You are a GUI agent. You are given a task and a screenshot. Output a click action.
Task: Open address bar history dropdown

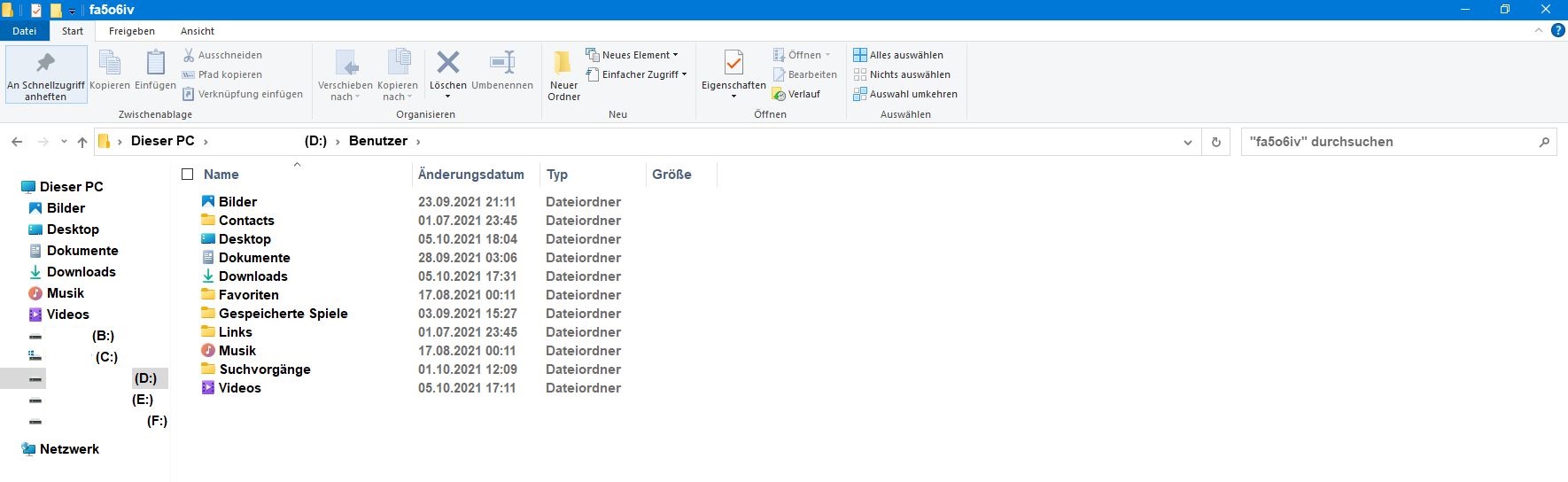coord(1188,142)
